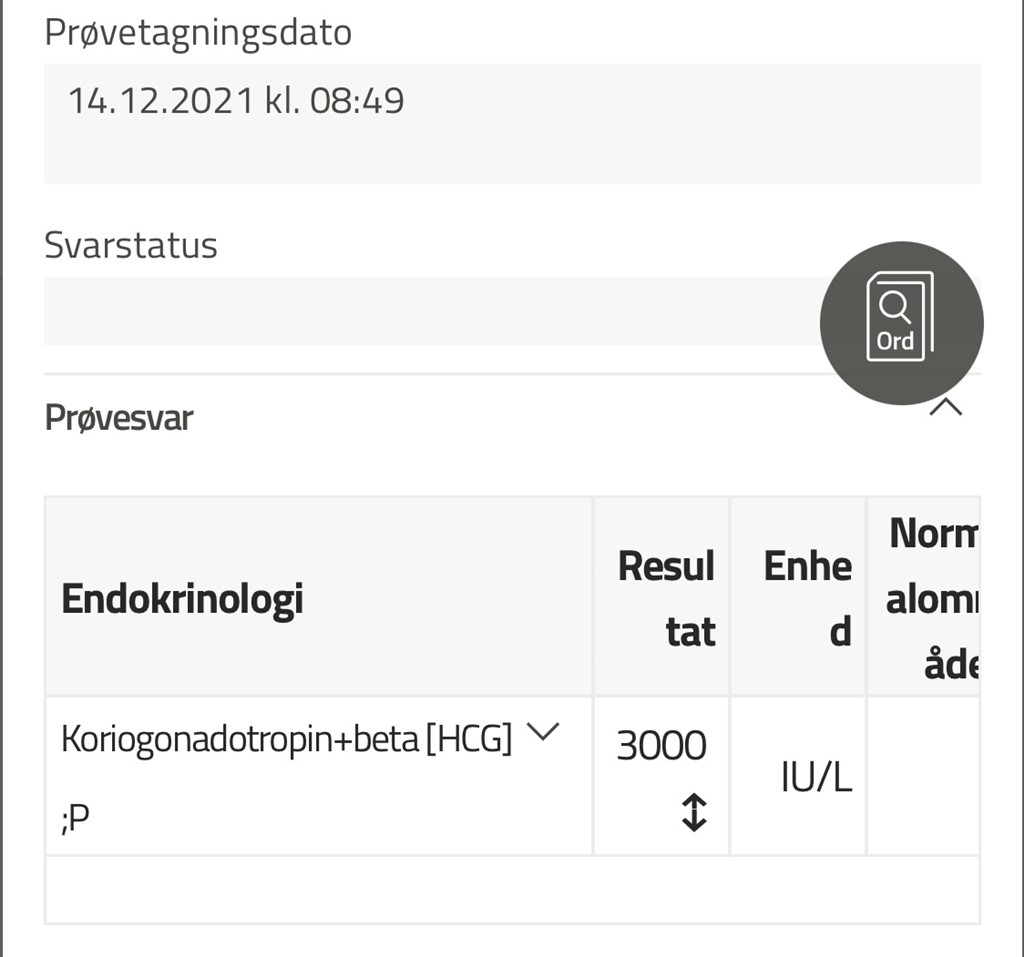This screenshot has height=957, width=1024.
Task: Select the 3000 result value
Action: click(x=661, y=746)
